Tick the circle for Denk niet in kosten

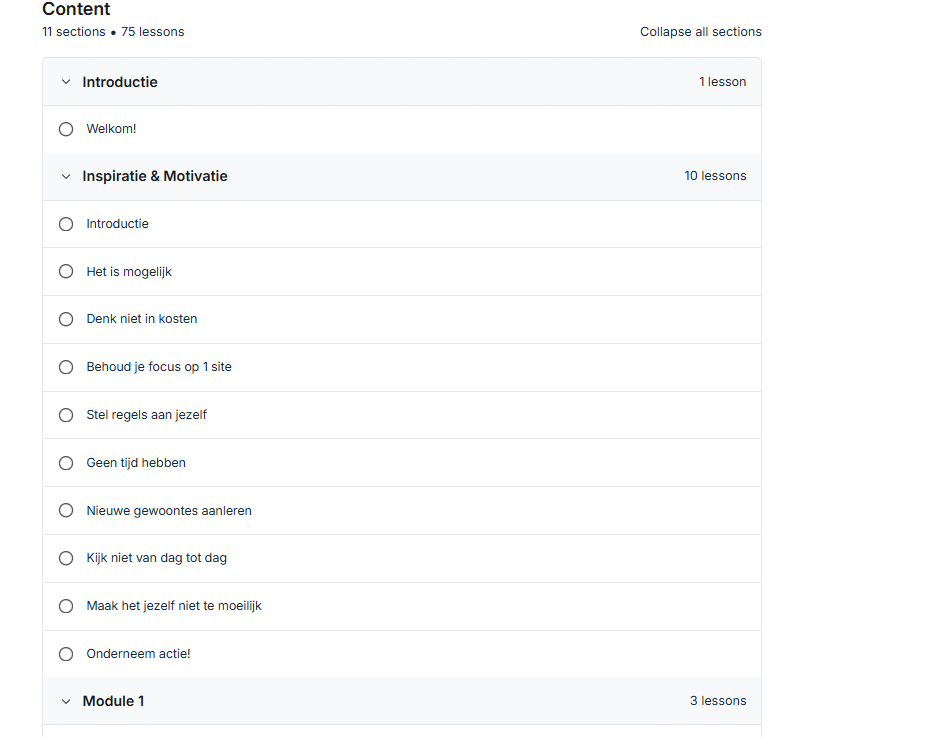click(66, 320)
